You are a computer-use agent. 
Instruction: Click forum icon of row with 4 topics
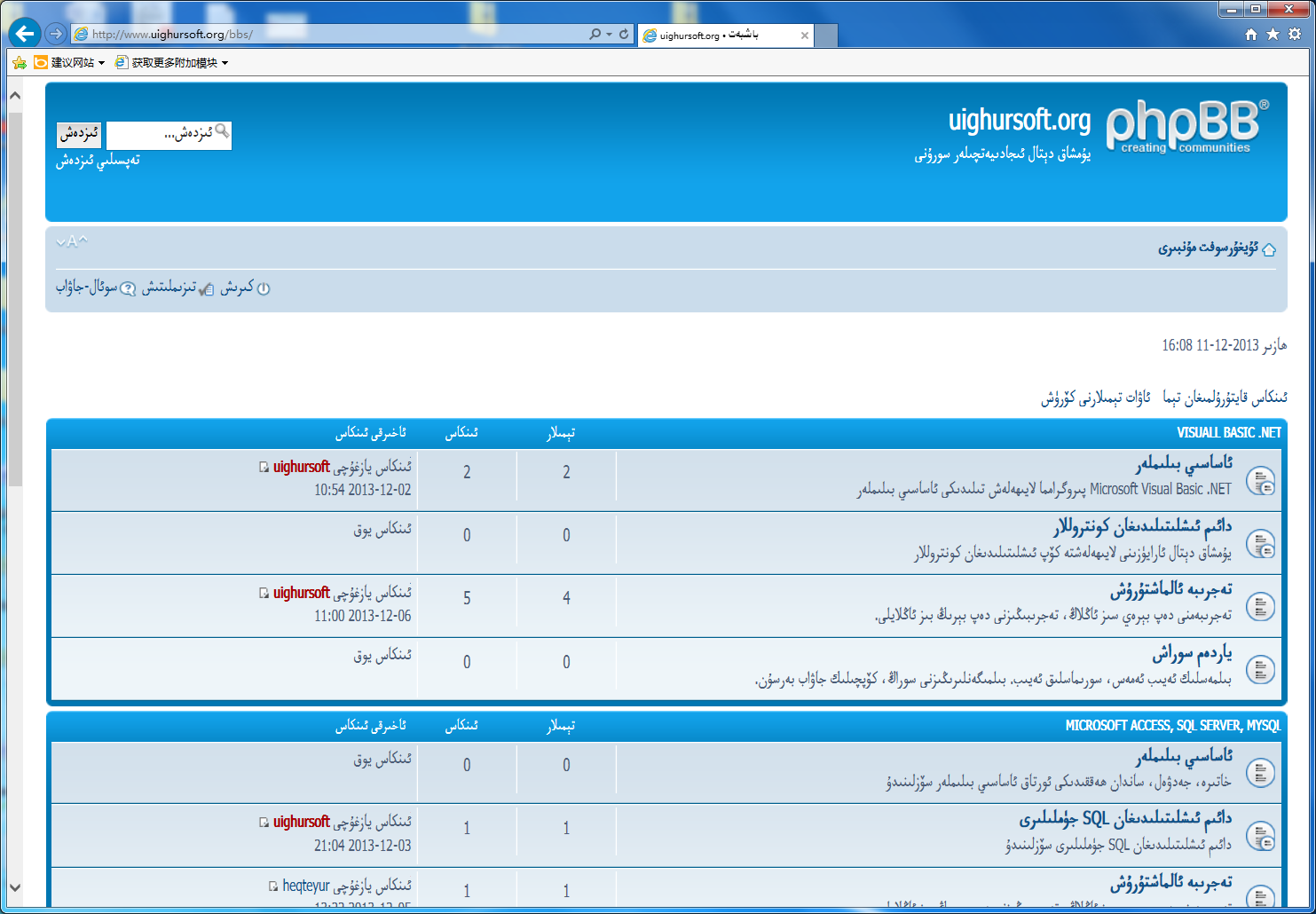pos(1260,607)
